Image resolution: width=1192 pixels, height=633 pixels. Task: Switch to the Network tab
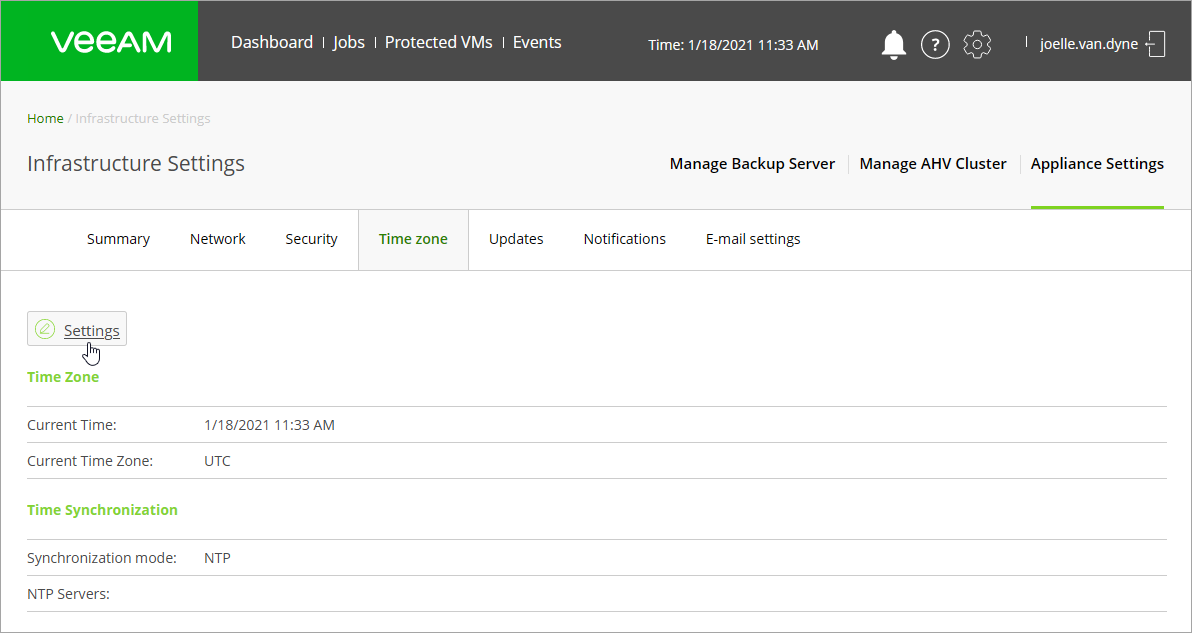pos(217,239)
